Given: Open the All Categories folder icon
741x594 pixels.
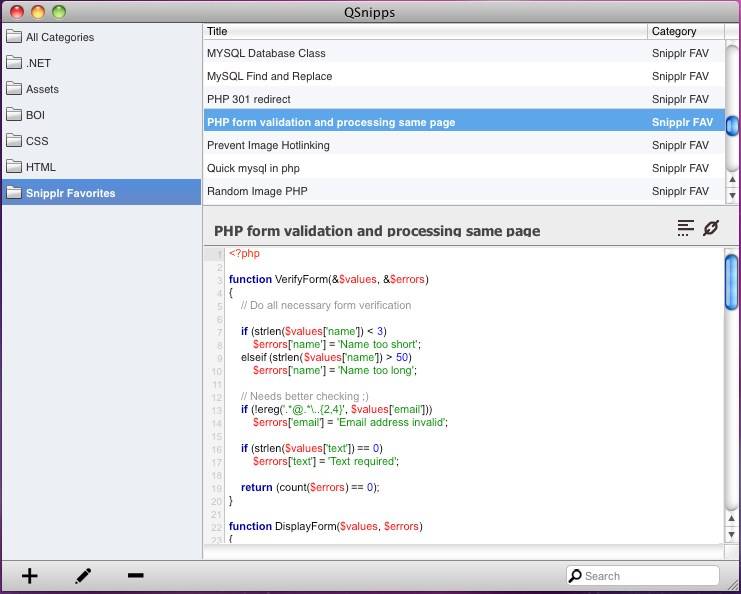Looking at the screenshot, I should pyautogui.click(x=14, y=36).
